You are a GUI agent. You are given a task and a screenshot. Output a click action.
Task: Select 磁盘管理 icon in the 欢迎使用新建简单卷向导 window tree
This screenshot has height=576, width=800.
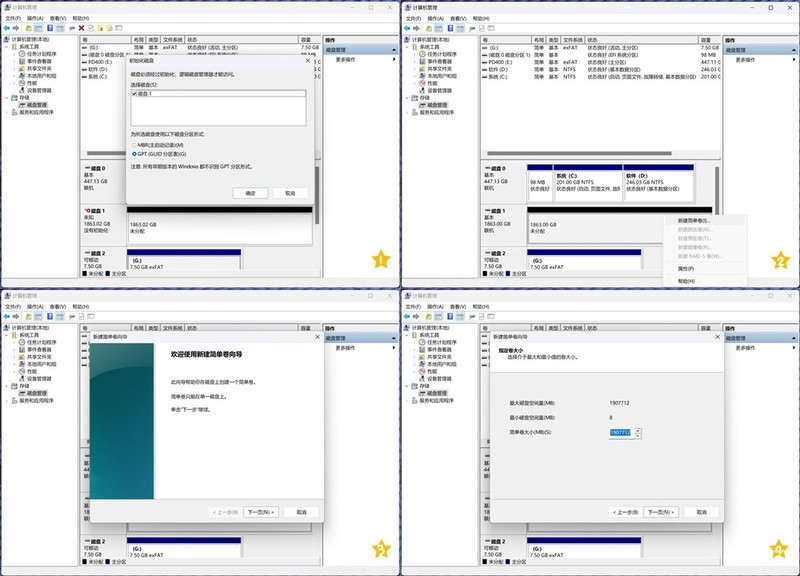22,393
